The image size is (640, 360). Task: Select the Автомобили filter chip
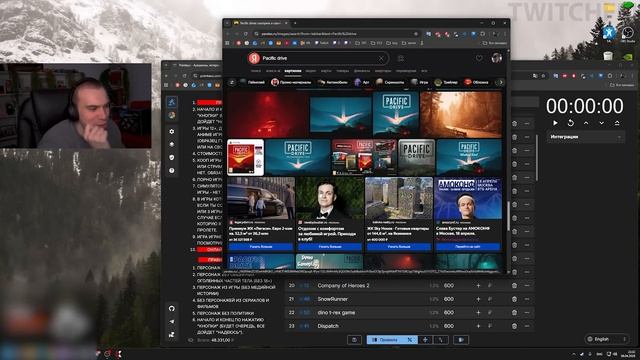click(333, 82)
